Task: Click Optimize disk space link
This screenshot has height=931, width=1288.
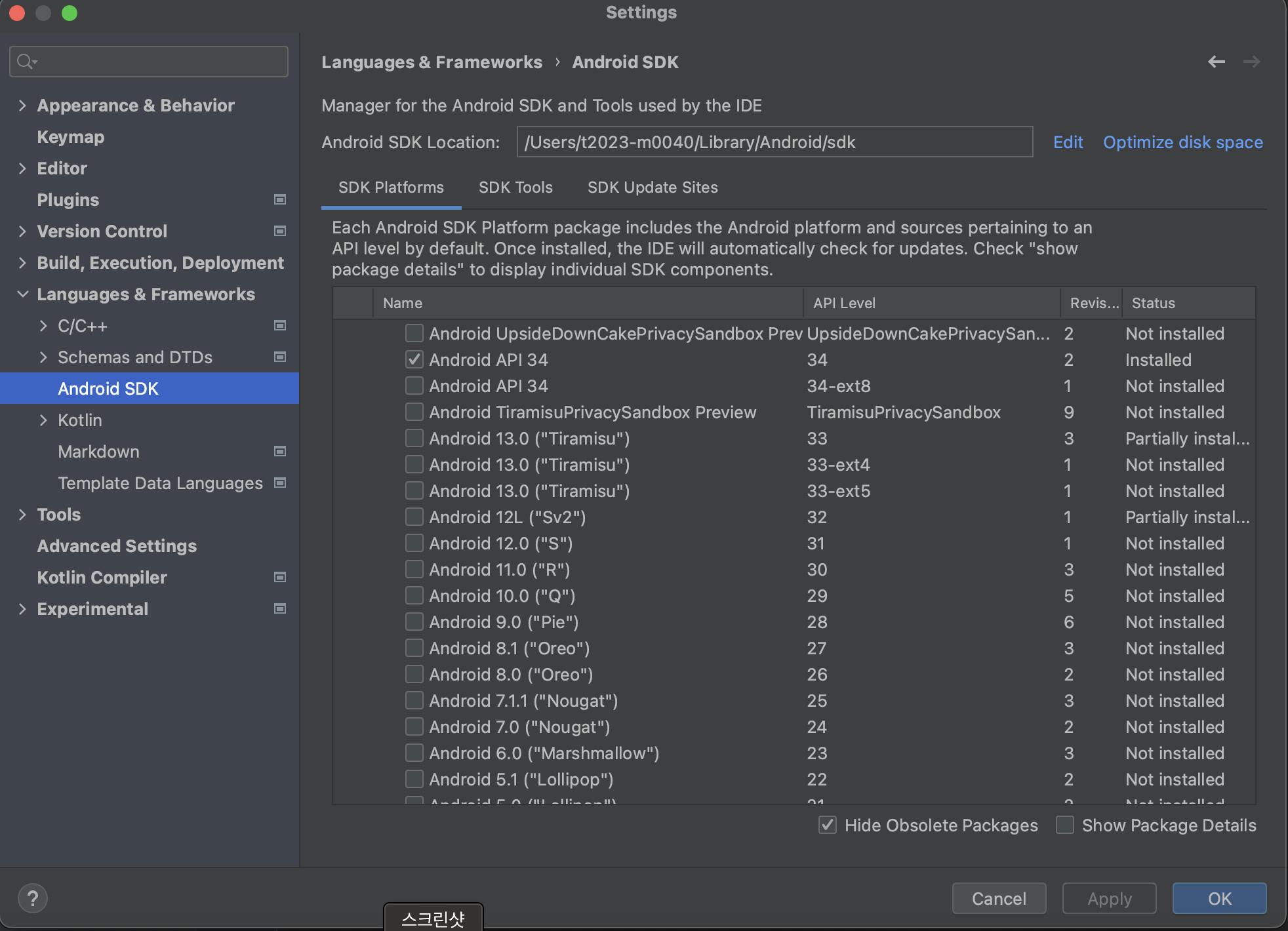Action: coord(1183,142)
